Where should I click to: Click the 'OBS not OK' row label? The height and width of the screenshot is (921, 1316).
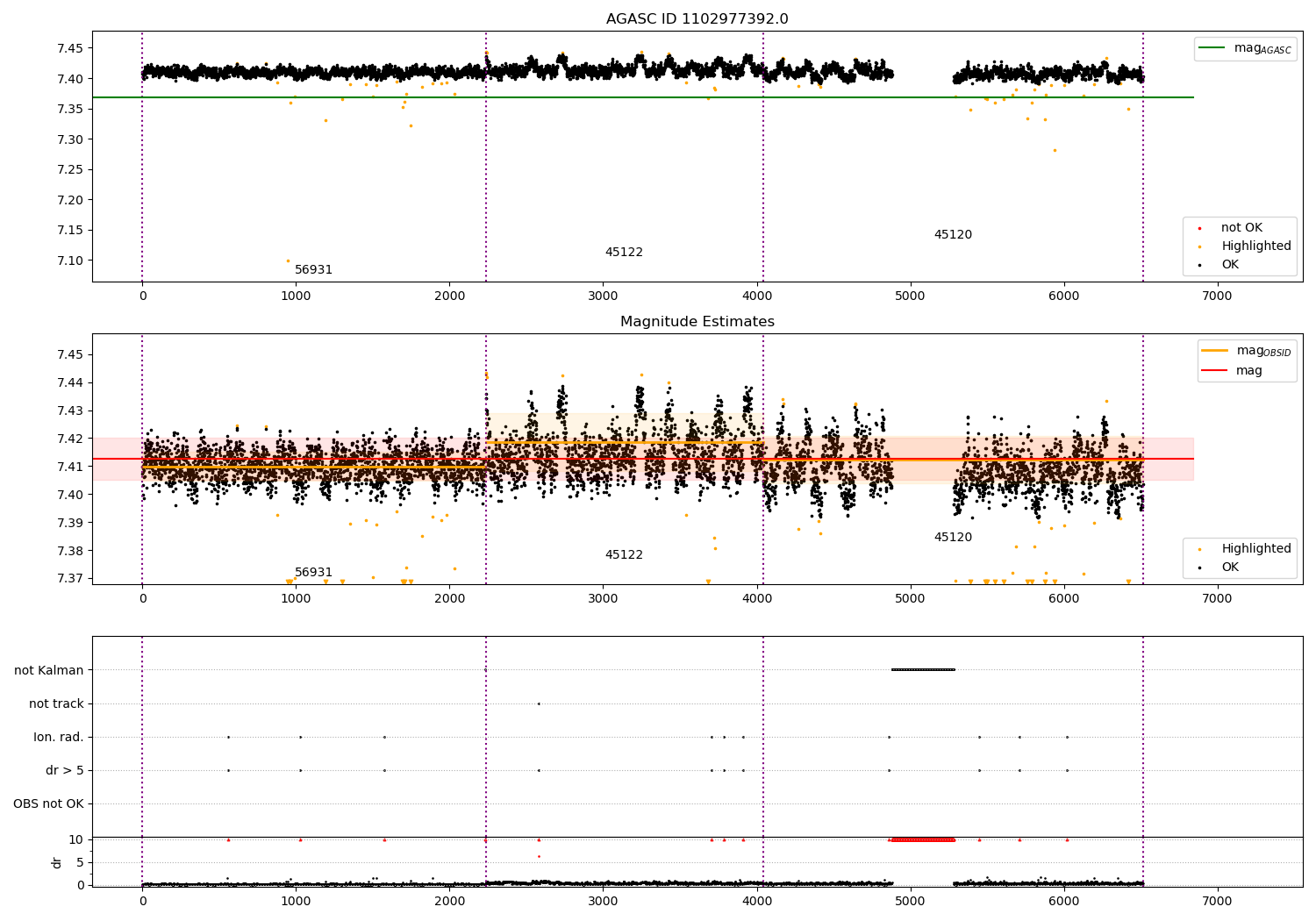[x=48, y=804]
